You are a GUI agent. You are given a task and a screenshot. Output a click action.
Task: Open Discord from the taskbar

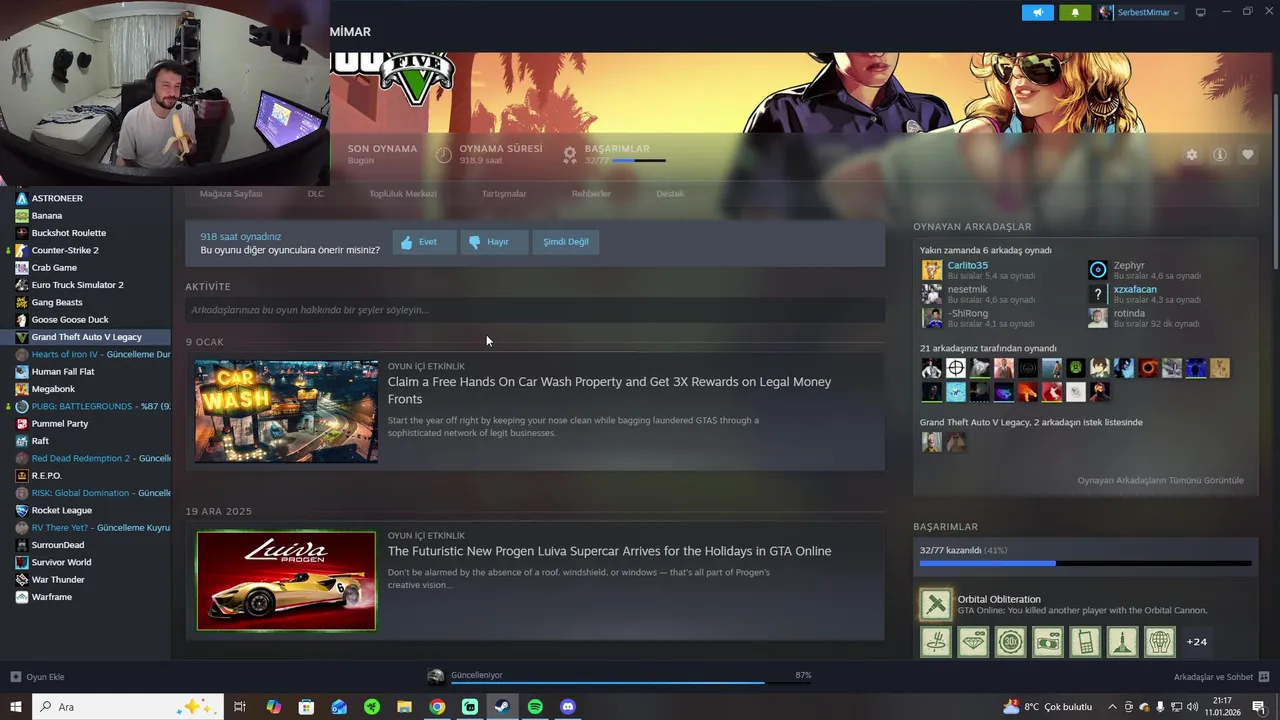[568, 707]
